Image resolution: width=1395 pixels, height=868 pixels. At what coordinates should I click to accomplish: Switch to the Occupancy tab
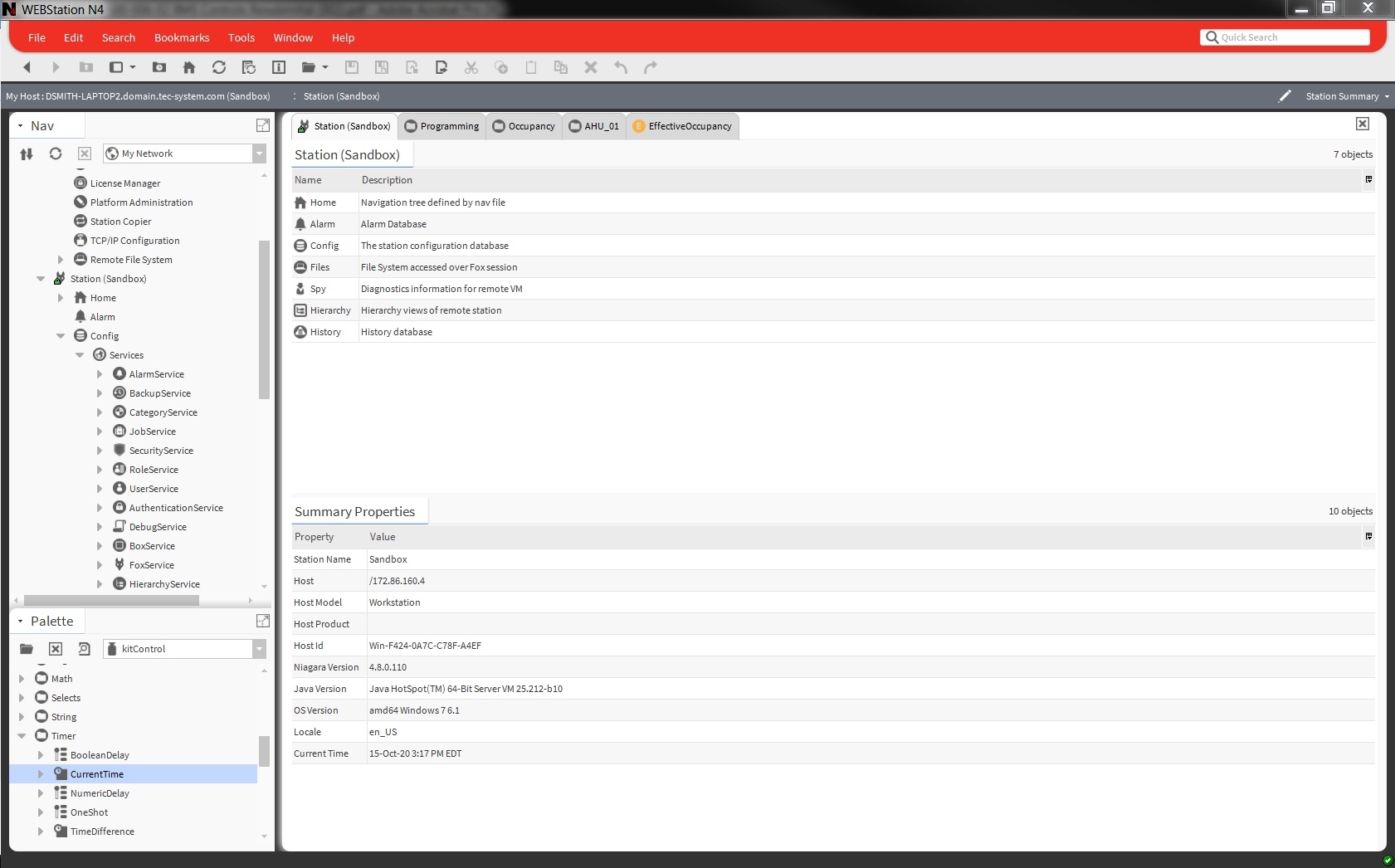[x=524, y=126]
